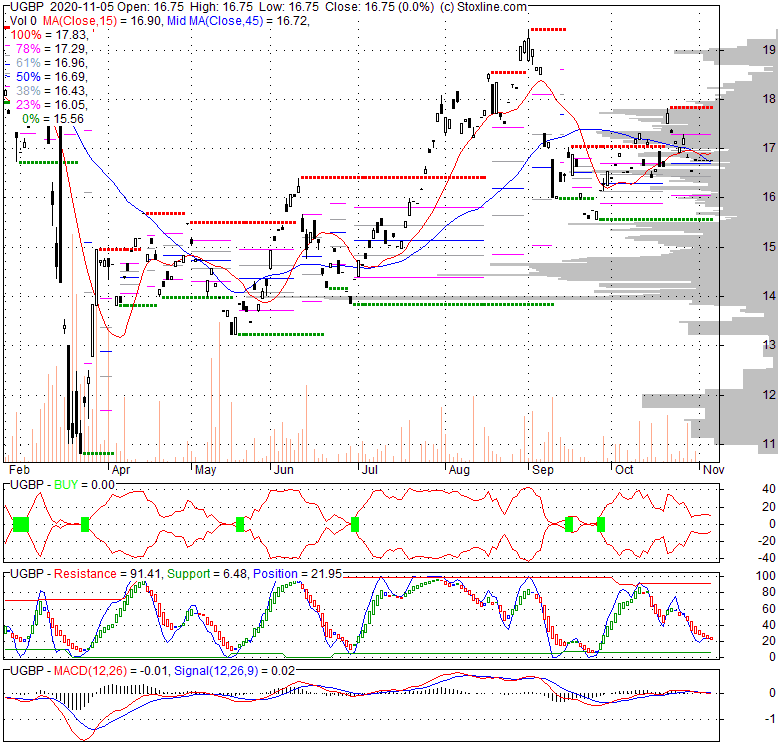The image size is (780, 745).
Task: Click the Vol 0 label
Action: (x=23, y=21)
